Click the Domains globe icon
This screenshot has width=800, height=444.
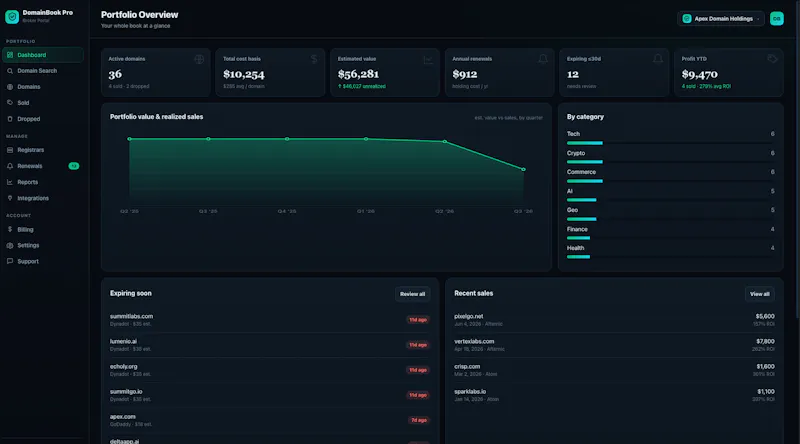point(10,87)
